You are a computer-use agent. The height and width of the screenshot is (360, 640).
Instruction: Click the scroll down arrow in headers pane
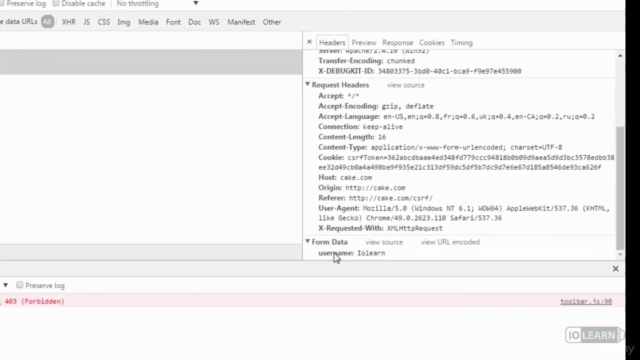620,255
